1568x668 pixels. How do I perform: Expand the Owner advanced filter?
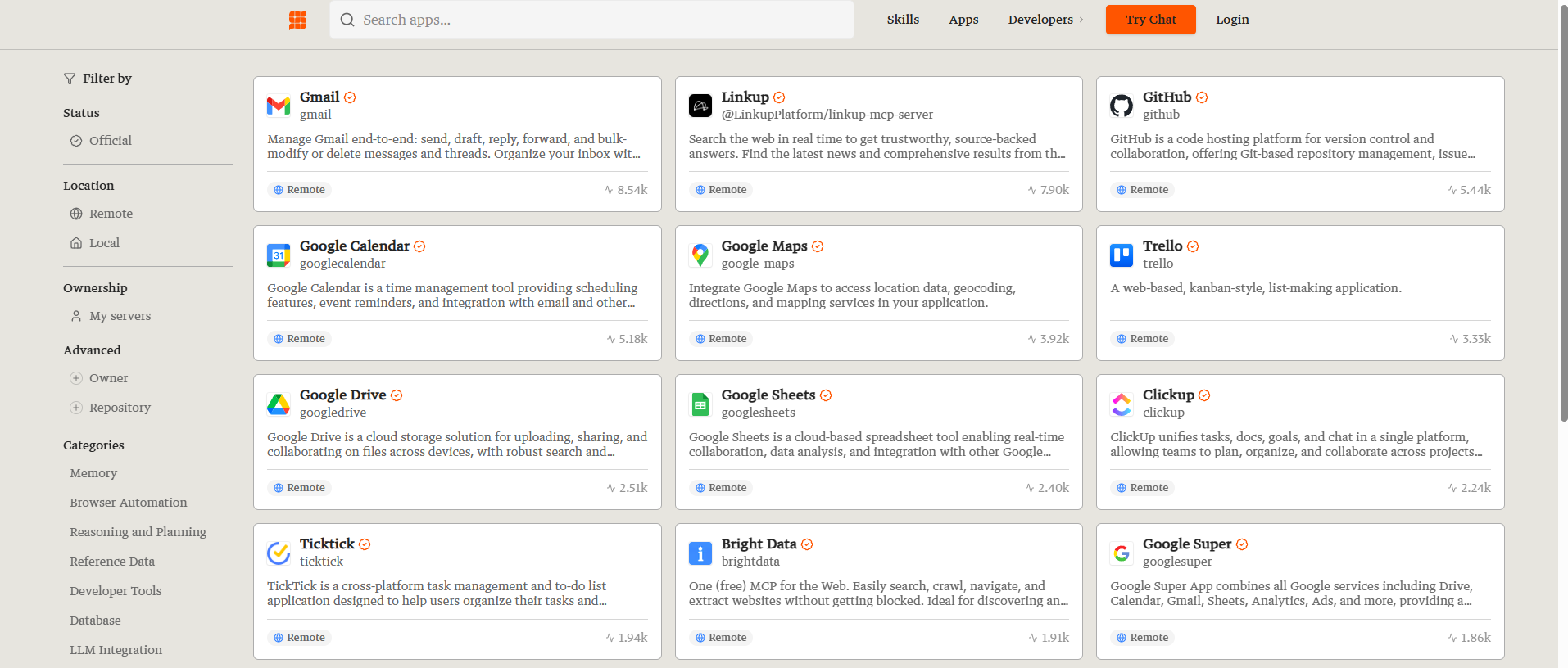[99, 378]
